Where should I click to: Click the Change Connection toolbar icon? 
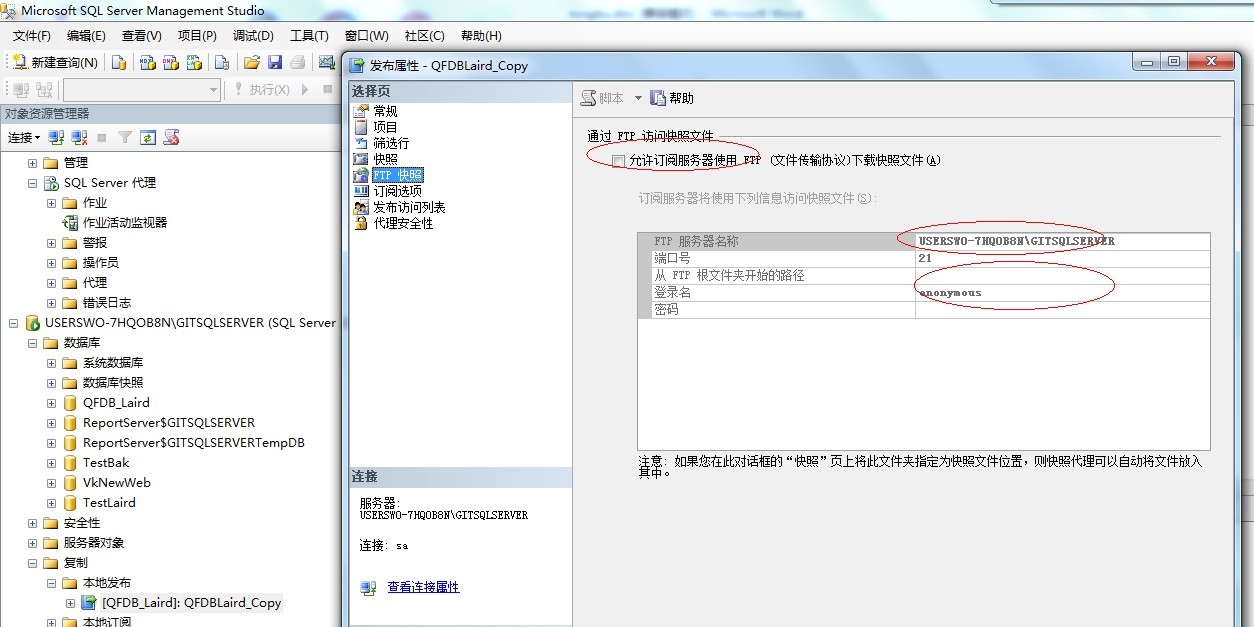coord(44,90)
